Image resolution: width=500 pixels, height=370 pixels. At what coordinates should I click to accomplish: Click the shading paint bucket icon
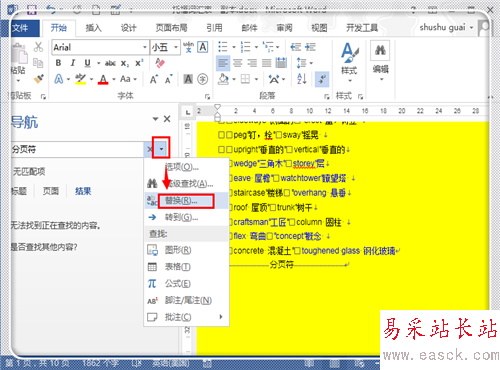click(x=223, y=79)
